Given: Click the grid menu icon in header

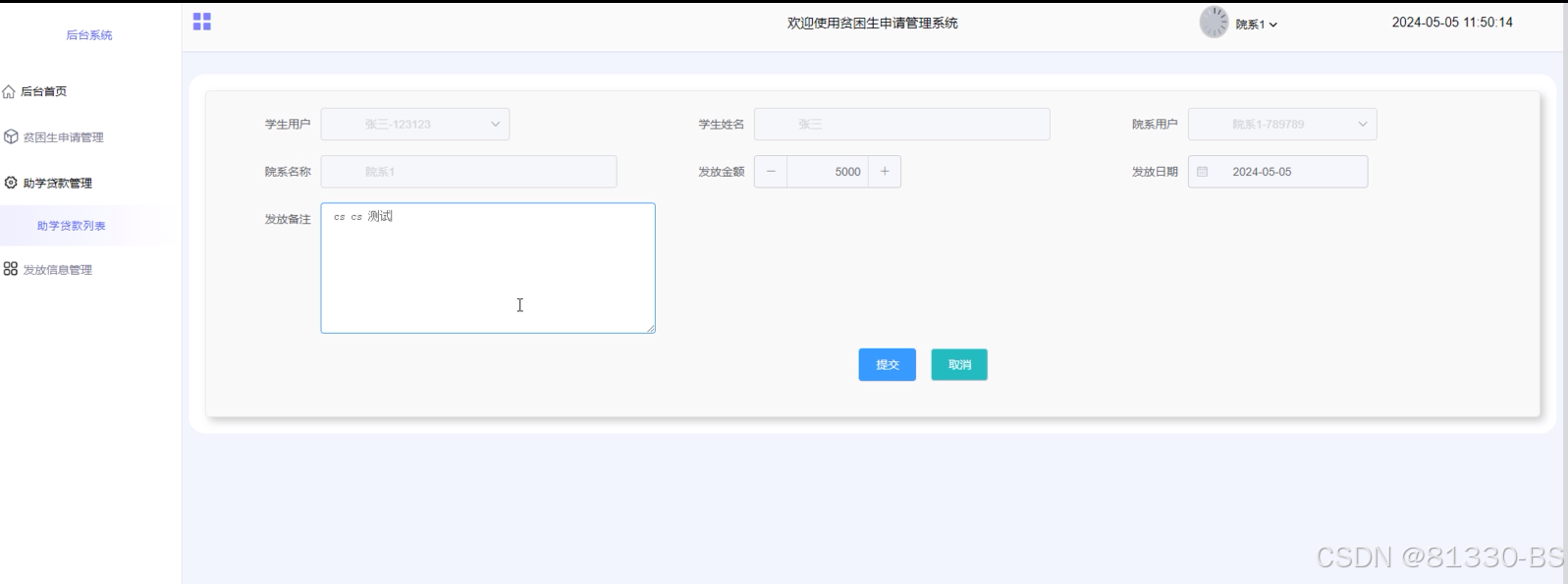Looking at the screenshot, I should [x=202, y=22].
